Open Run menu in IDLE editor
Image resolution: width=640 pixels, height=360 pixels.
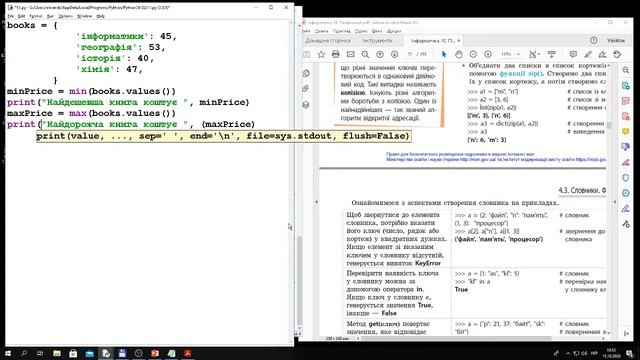click(50, 16)
